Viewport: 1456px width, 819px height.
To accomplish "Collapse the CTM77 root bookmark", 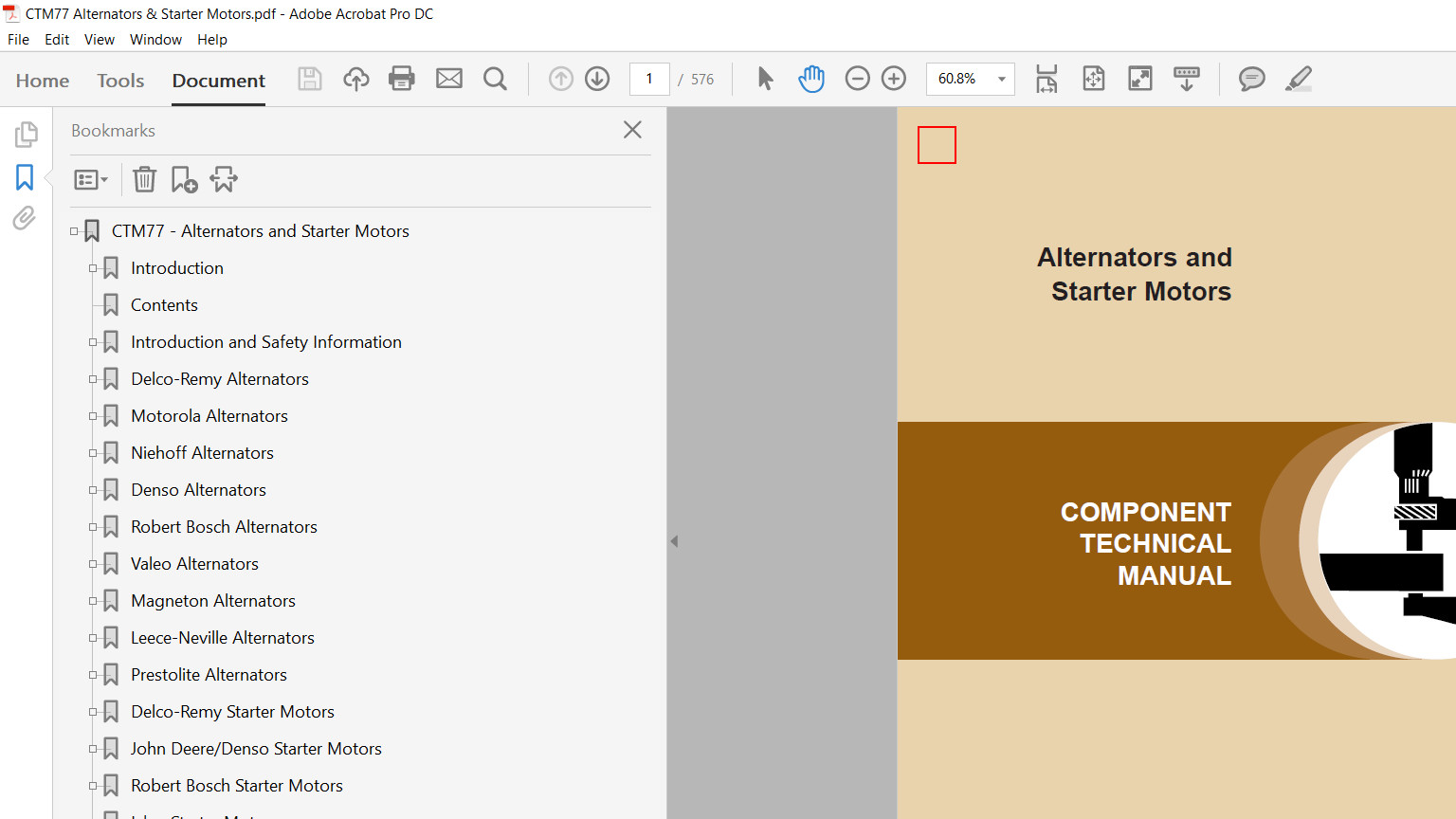I will click(74, 231).
